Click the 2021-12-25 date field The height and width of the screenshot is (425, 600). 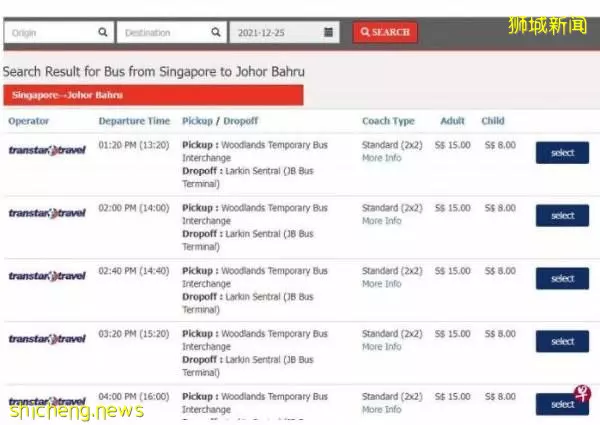284,33
